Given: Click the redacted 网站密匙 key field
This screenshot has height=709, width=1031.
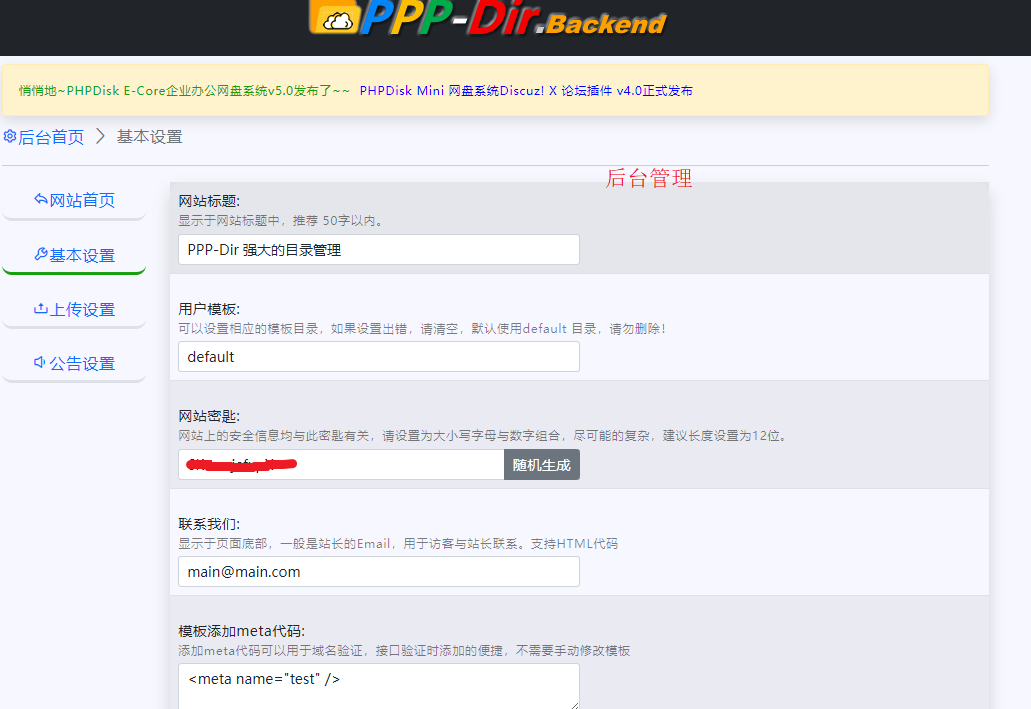Looking at the screenshot, I should click(x=340, y=464).
